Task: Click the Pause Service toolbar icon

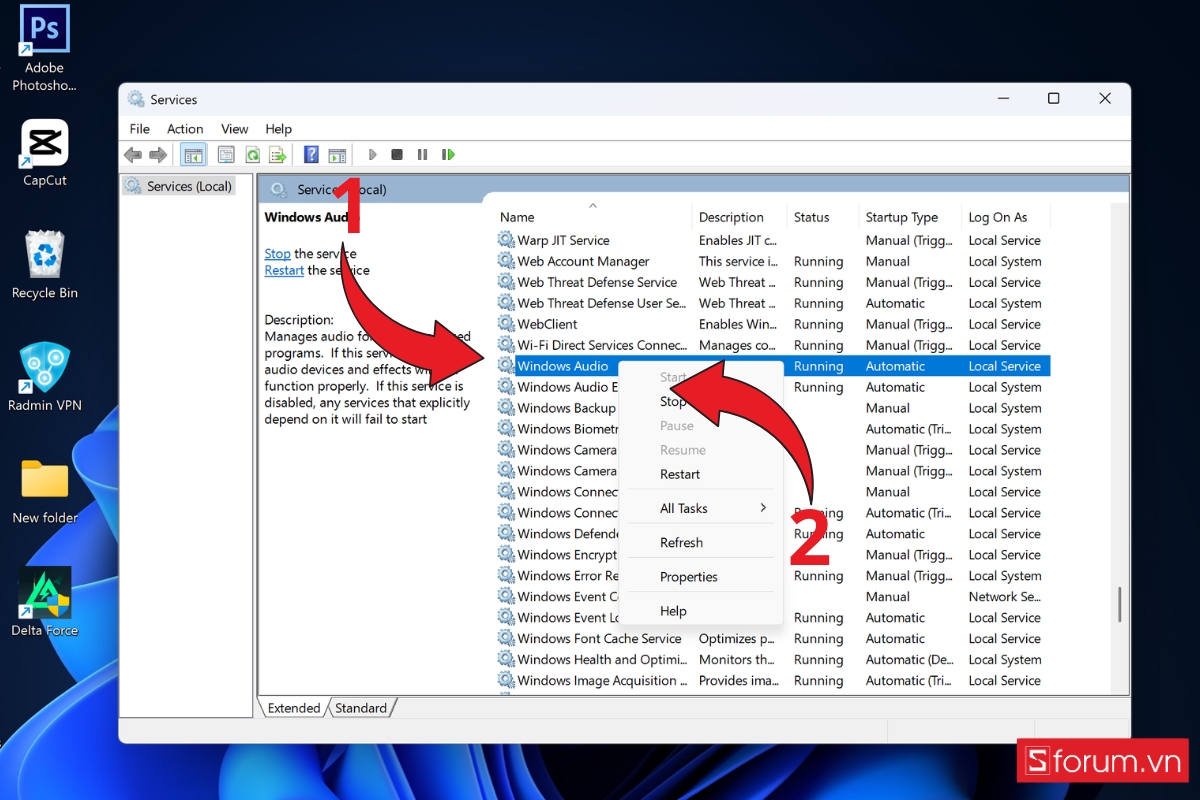Action: [x=422, y=155]
